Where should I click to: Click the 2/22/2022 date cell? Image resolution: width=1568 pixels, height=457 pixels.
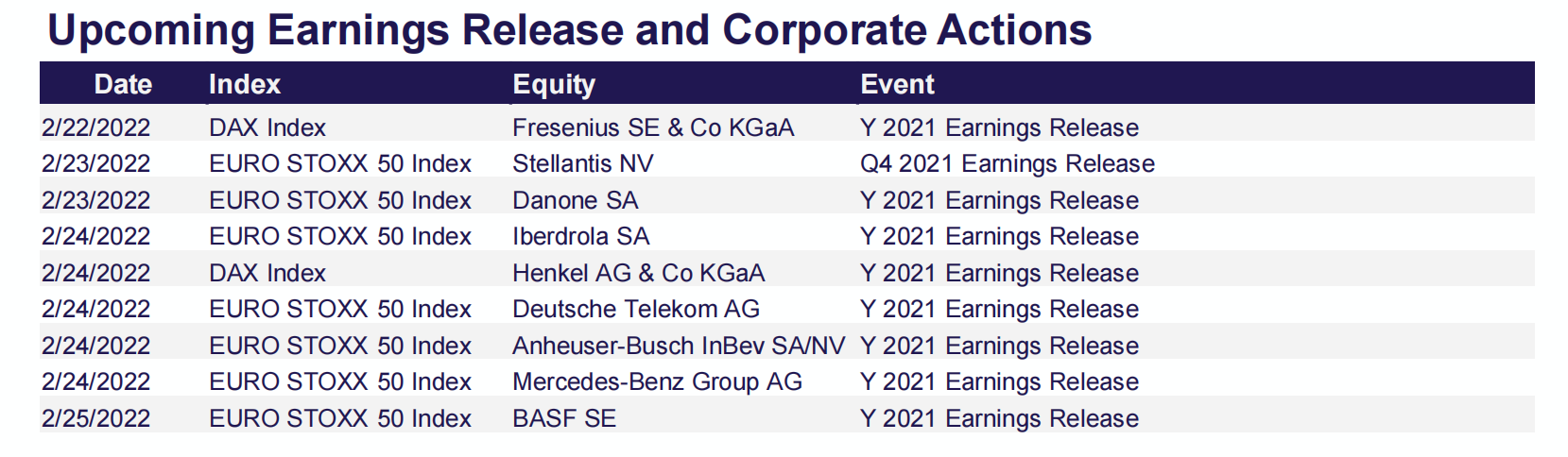[95, 127]
